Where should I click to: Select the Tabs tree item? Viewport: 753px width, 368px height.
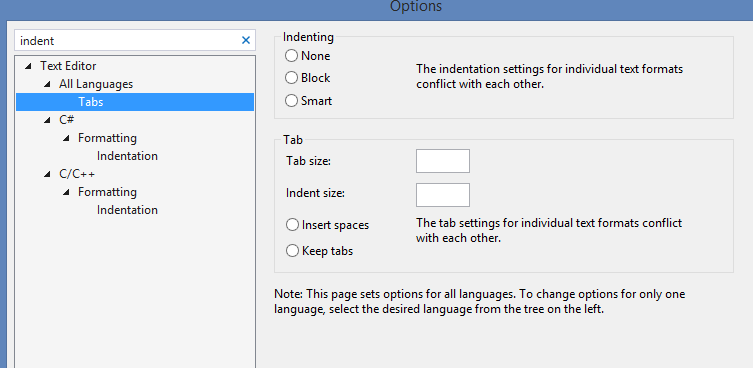click(135, 102)
